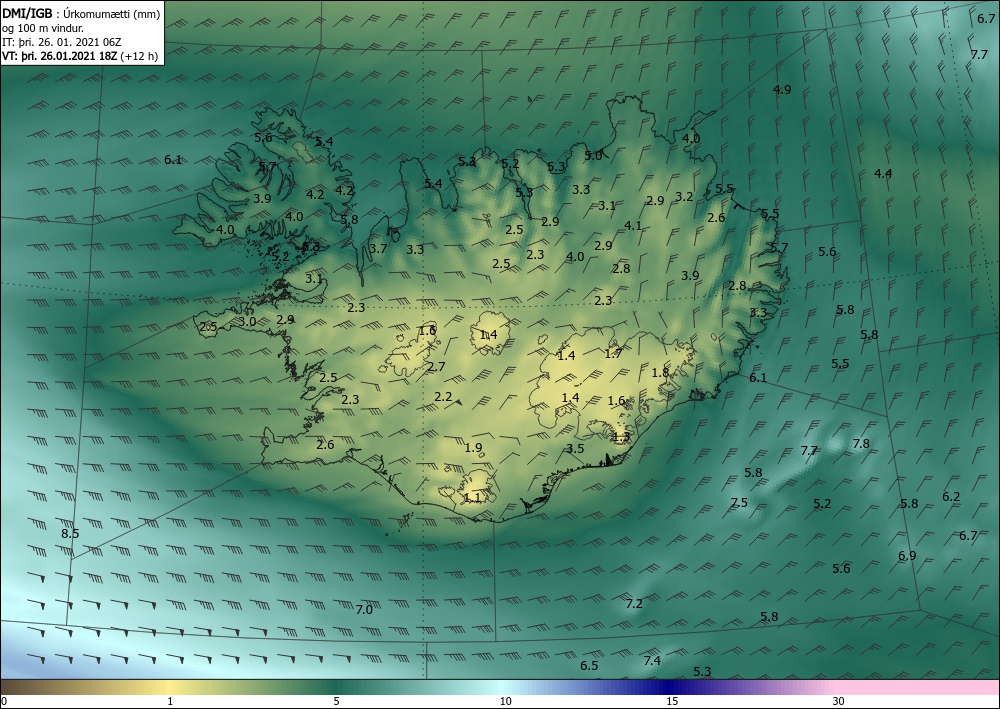Click the 3.5 value near the south coast
1000x709 pixels.
click(575, 448)
